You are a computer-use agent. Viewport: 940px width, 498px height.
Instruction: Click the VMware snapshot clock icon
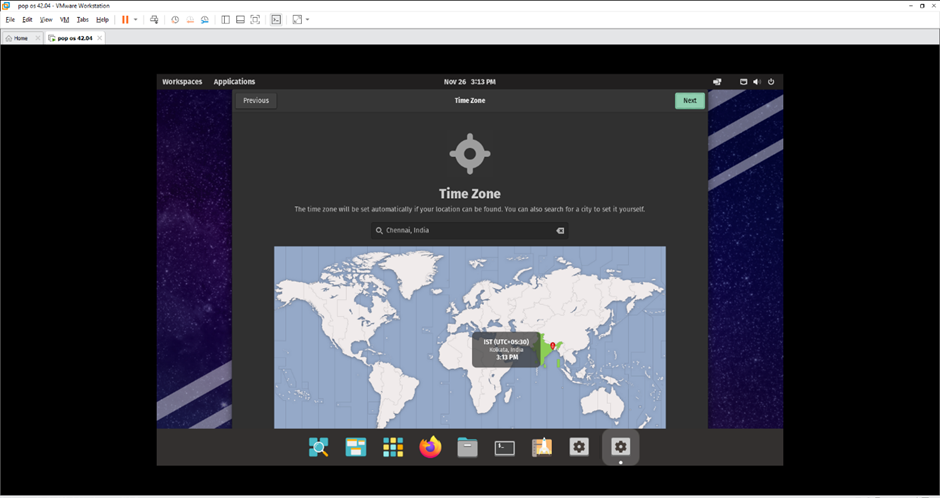(x=175, y=19)
